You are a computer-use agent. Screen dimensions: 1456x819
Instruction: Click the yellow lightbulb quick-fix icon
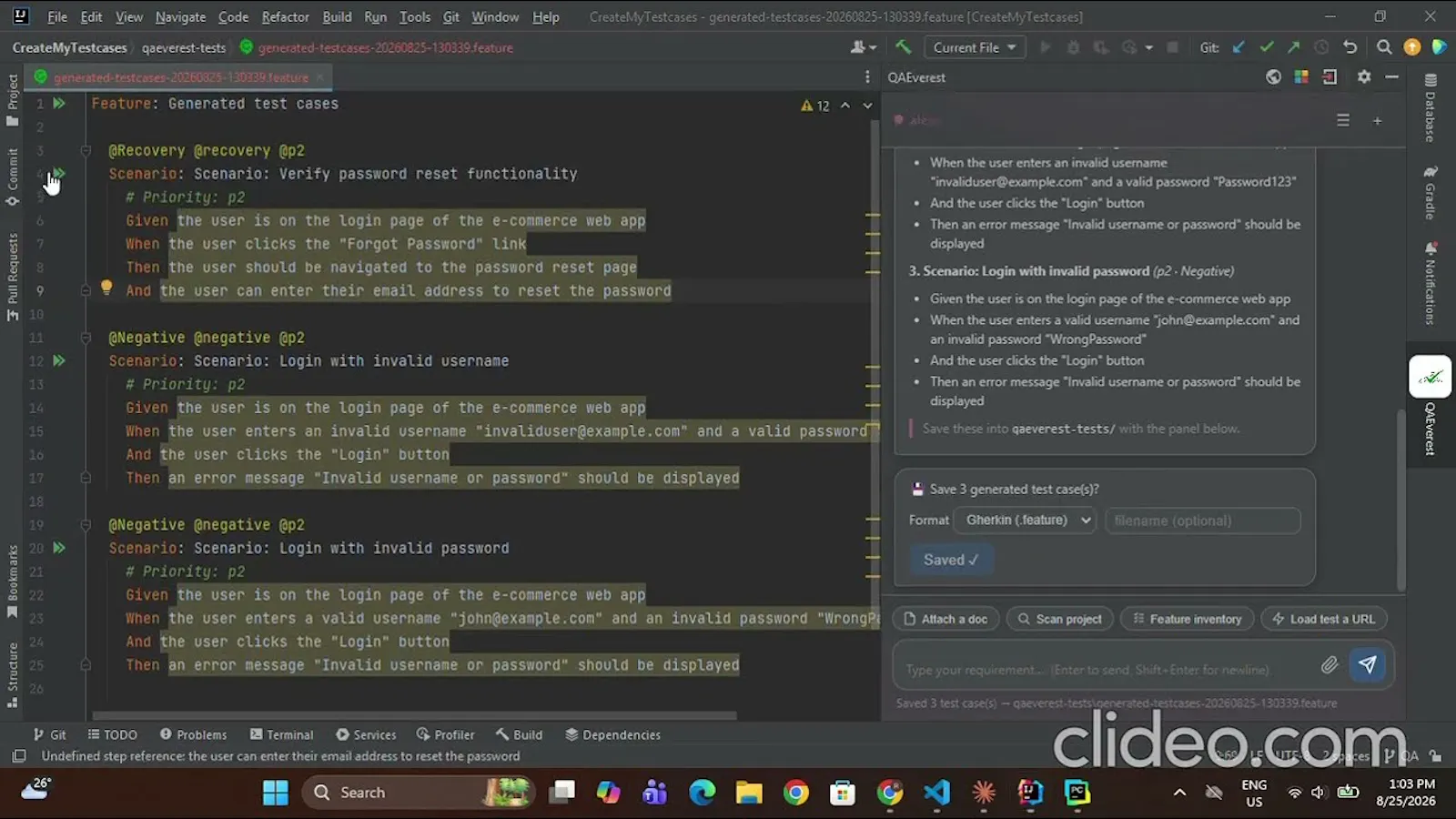click(106, 288)
